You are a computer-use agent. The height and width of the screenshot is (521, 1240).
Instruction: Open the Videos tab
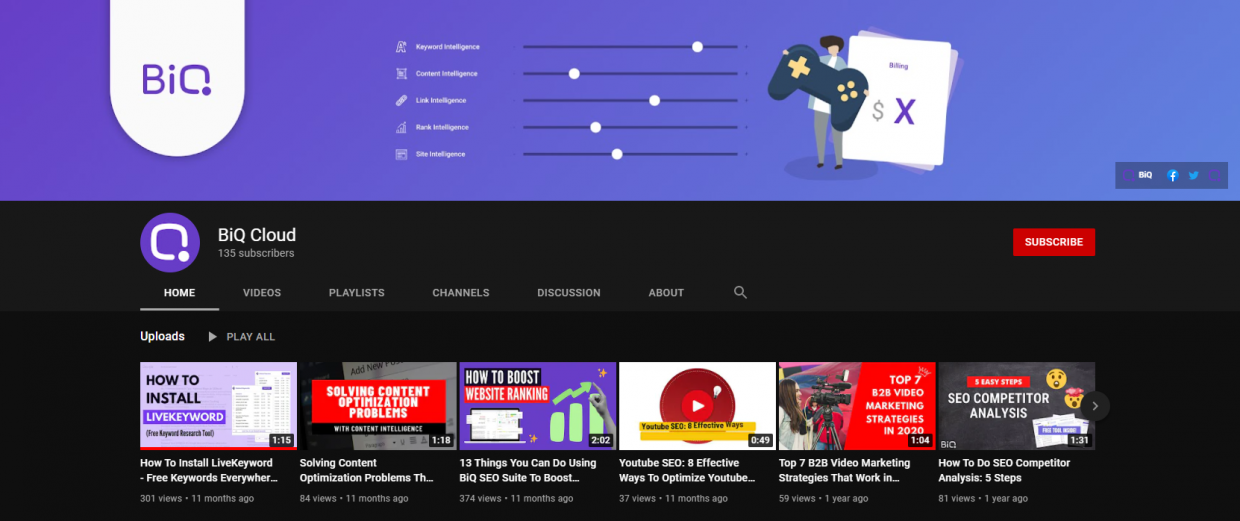262,293
